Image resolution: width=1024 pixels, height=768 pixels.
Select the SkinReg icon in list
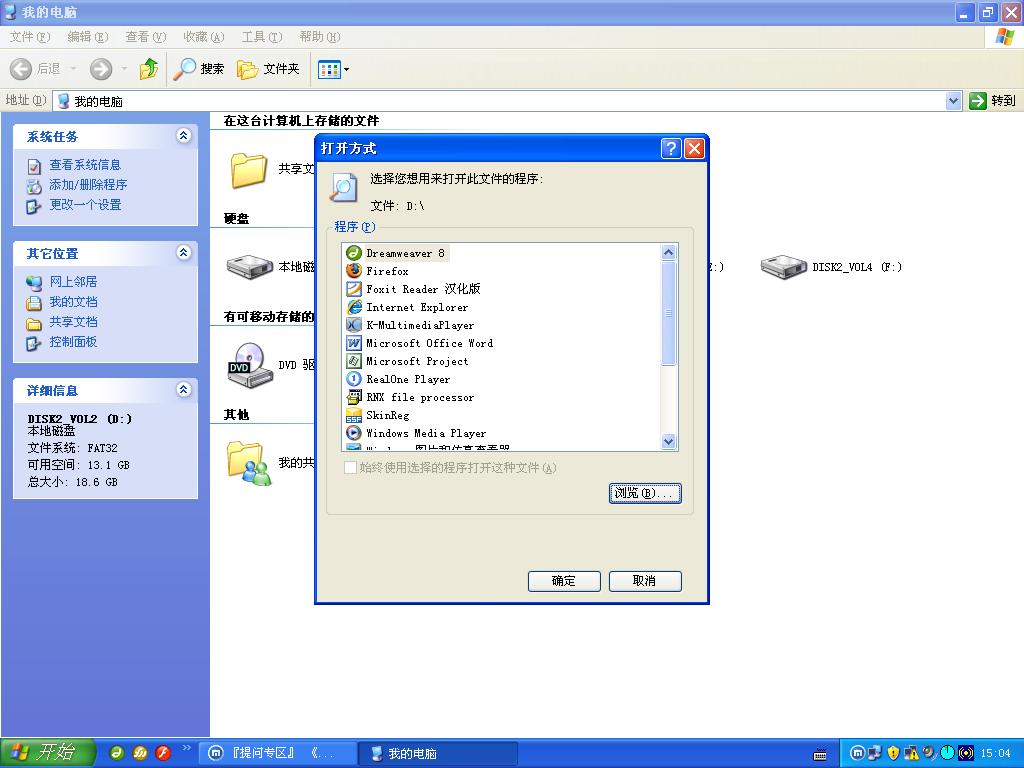(353, 415)
